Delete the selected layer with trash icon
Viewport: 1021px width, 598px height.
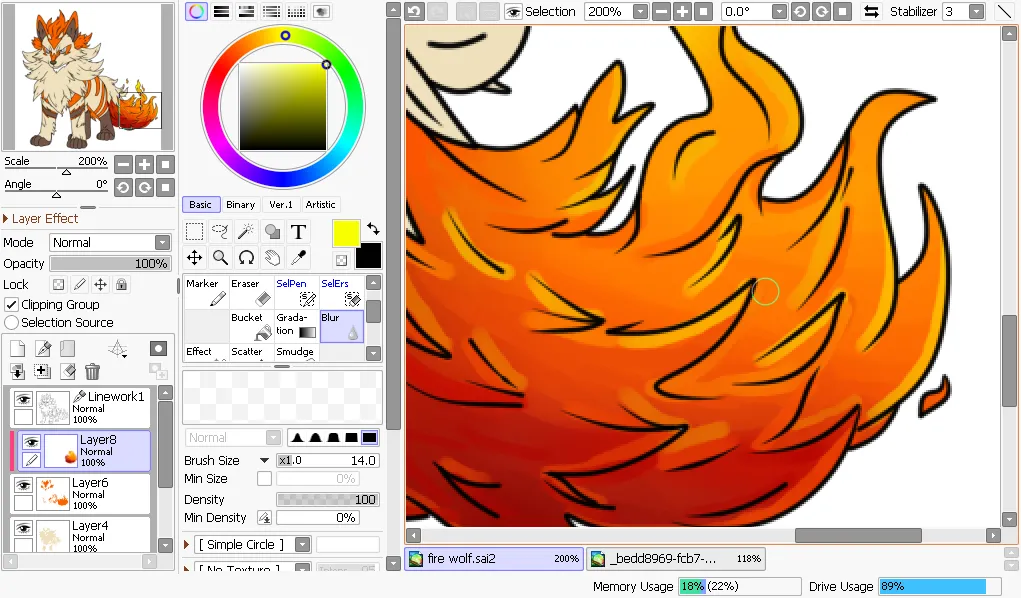(x=92, y=371)
